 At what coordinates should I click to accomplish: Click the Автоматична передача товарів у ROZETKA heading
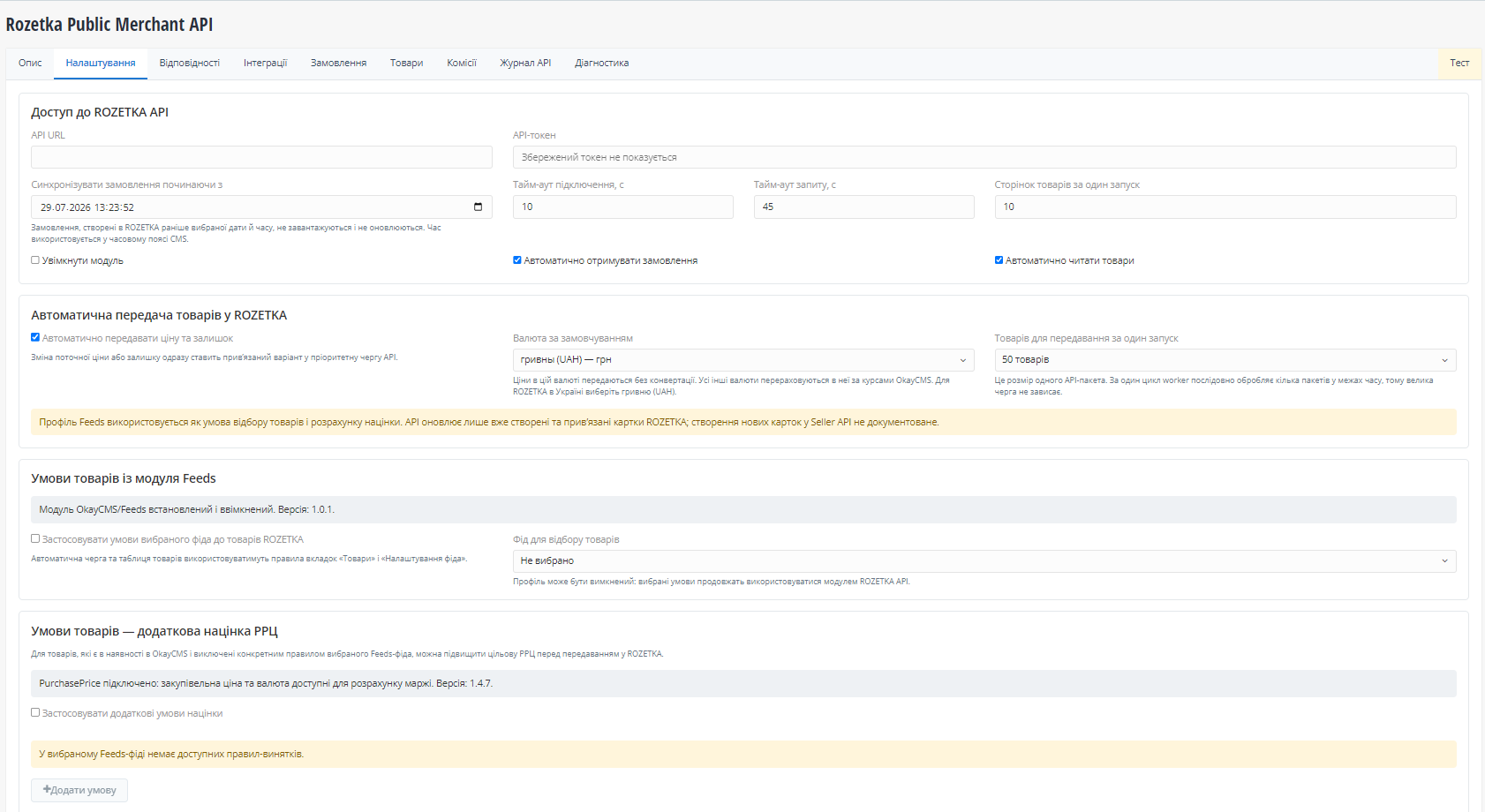[159, 315]
